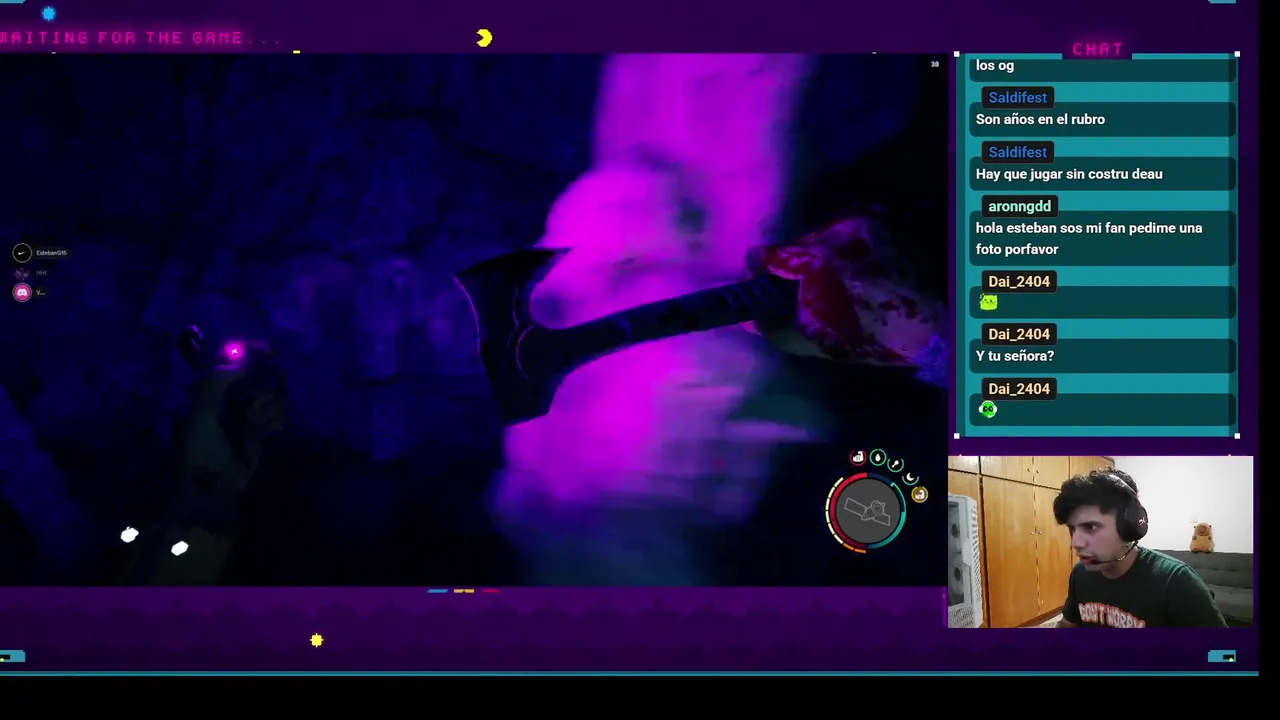The height and width of the screenshot is (720, 1280).
Task: Click the streamer webcam feed
Action: click(x=1100, y=542)
